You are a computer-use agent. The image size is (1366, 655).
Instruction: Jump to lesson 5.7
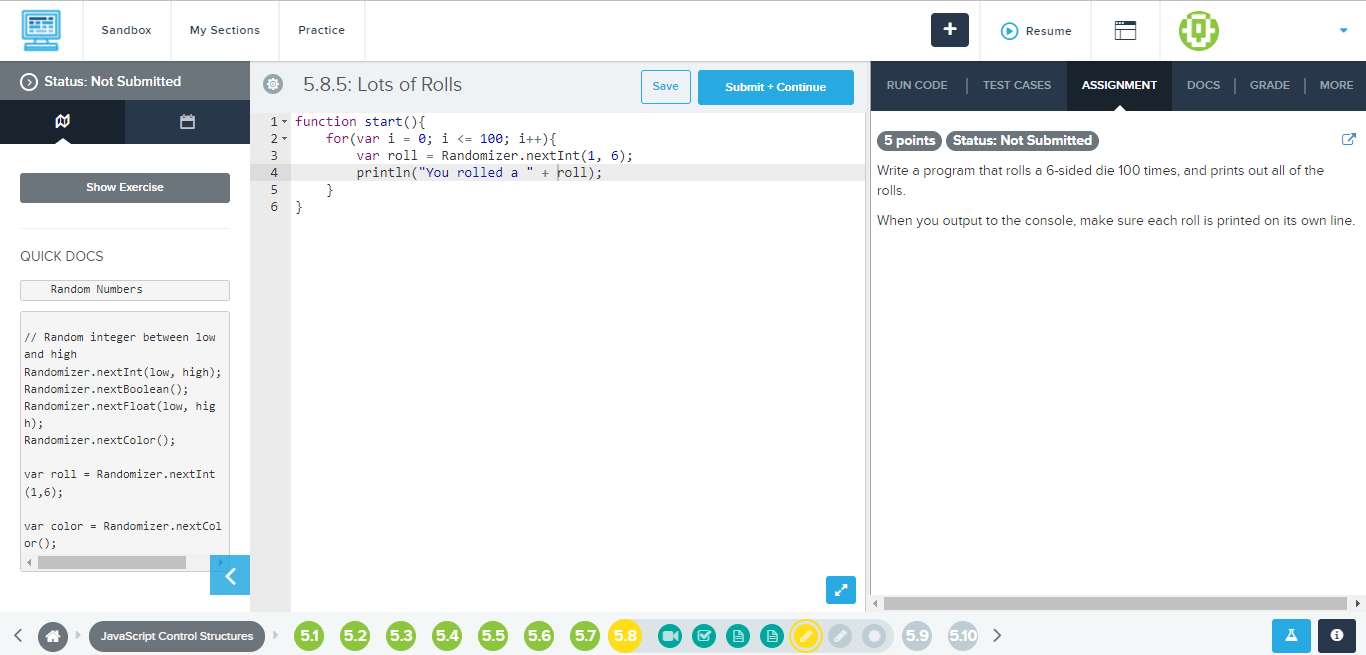click(585, 636)
